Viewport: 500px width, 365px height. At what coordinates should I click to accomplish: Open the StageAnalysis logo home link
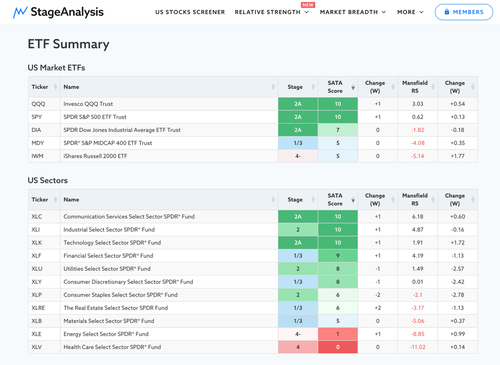pos(58,12)
